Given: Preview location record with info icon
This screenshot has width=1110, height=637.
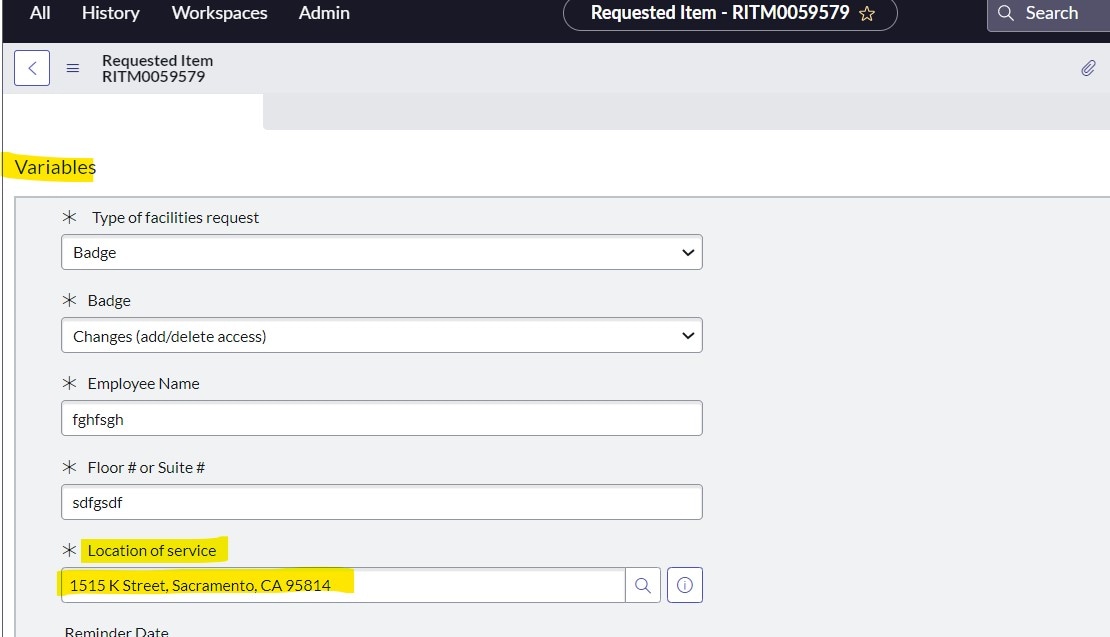Looking at the screenshot, I should tap(684, 585).
